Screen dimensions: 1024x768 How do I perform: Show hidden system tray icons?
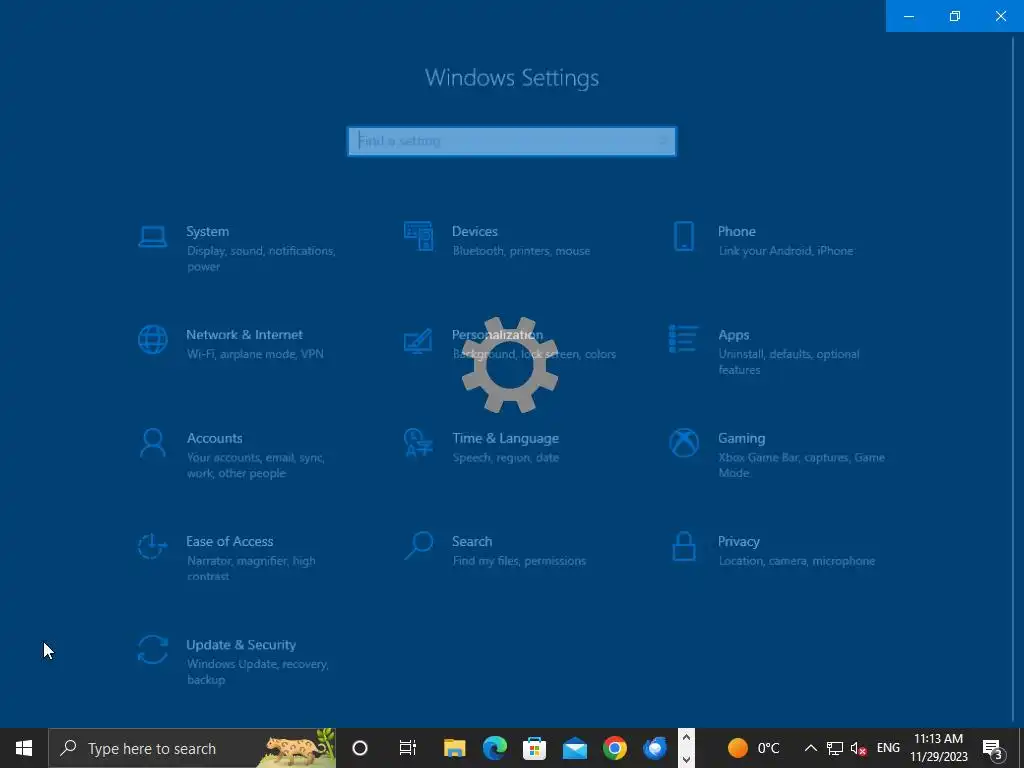(810, 748)
